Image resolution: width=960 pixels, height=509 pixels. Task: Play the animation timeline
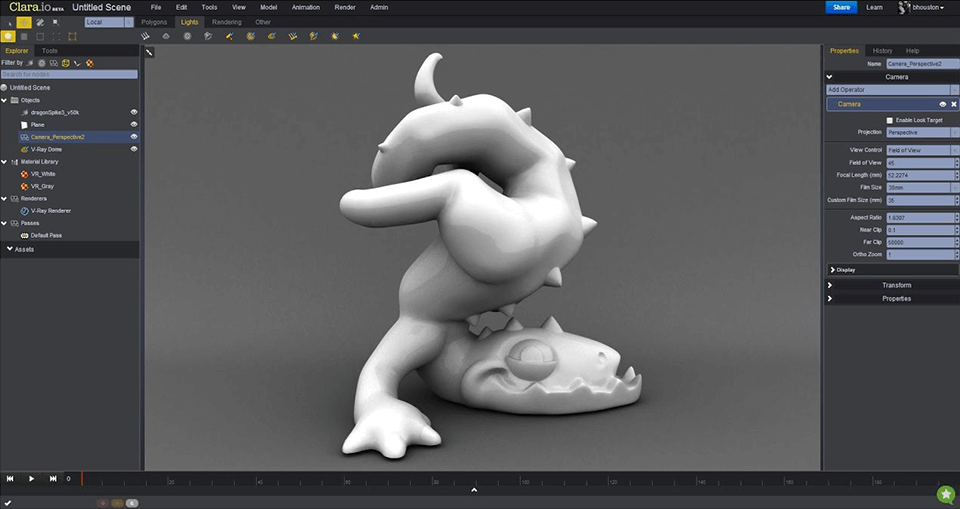[31, 479]
